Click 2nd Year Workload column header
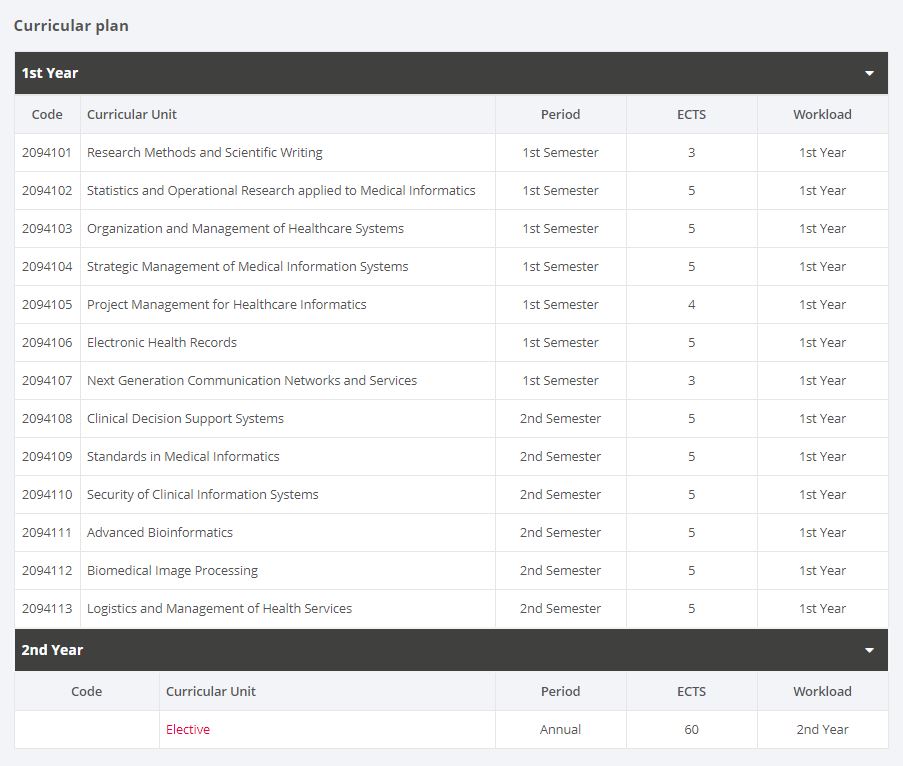Image resolution: width=903 pixels, height=766 pixels. (822, 692)
